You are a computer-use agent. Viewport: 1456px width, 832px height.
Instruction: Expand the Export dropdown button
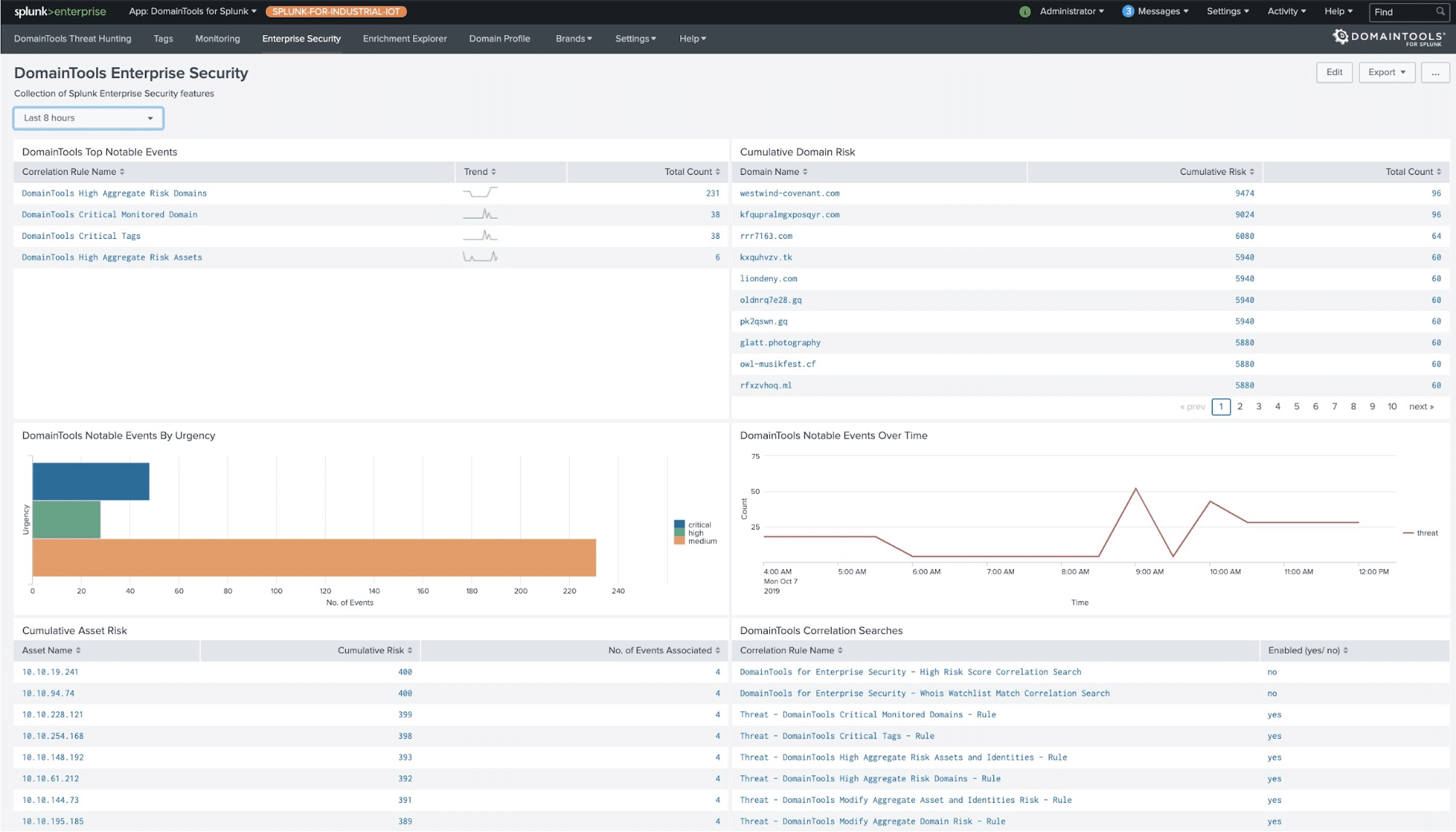(1386, 72)
